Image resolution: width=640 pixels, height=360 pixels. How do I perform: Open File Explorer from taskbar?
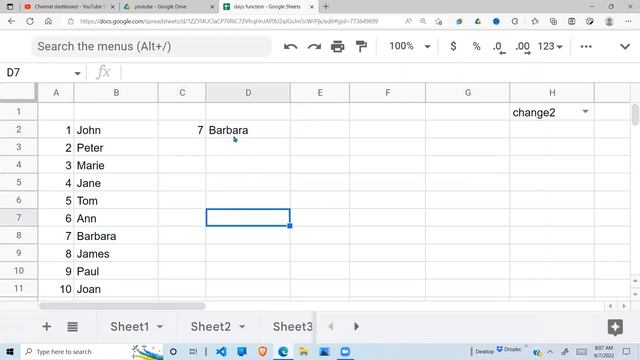tap(304, 351)
